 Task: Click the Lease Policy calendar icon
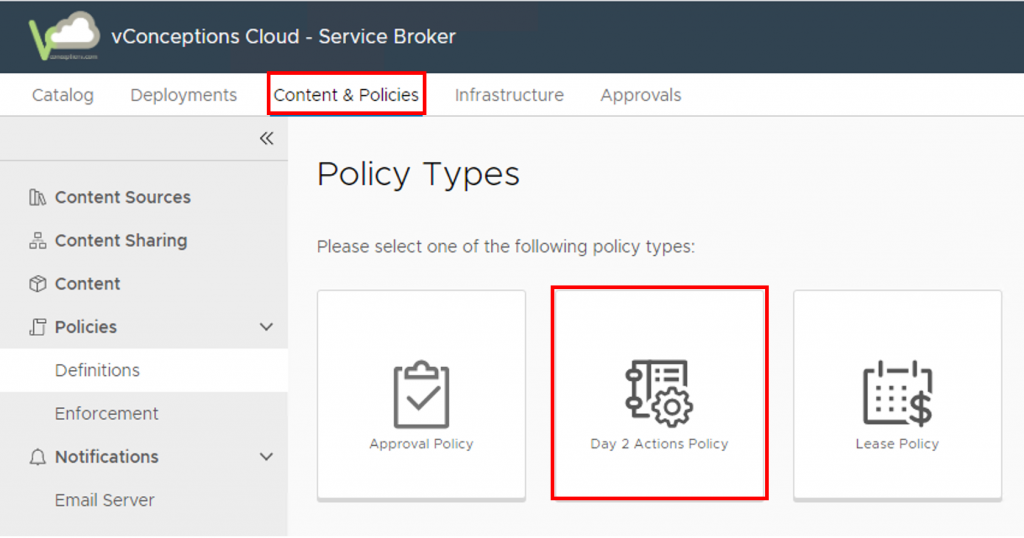tap(897, 393)
